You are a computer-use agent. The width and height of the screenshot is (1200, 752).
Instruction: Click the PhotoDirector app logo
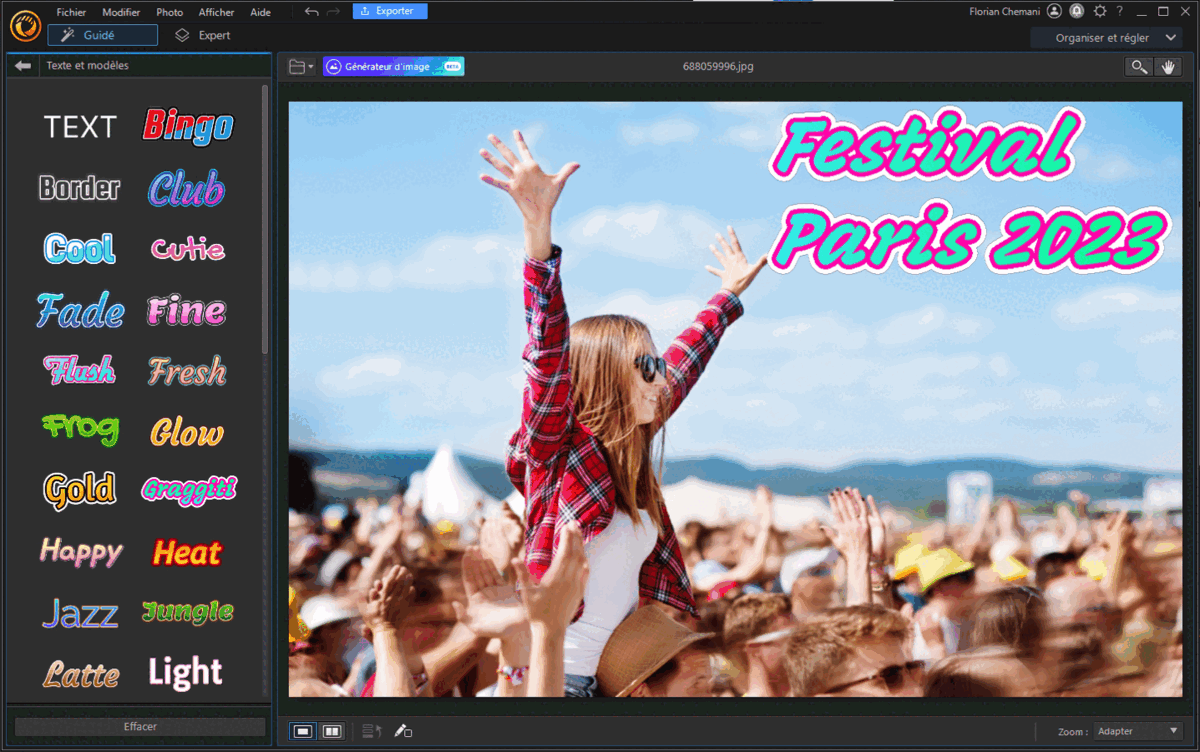coord(26,24)
